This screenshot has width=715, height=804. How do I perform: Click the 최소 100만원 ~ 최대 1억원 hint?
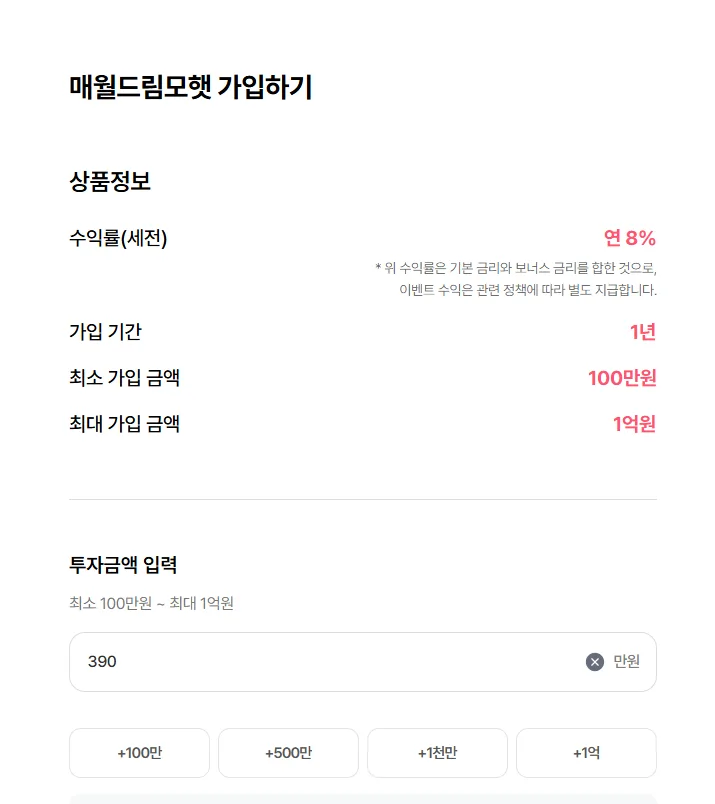(x=151, y=603)
